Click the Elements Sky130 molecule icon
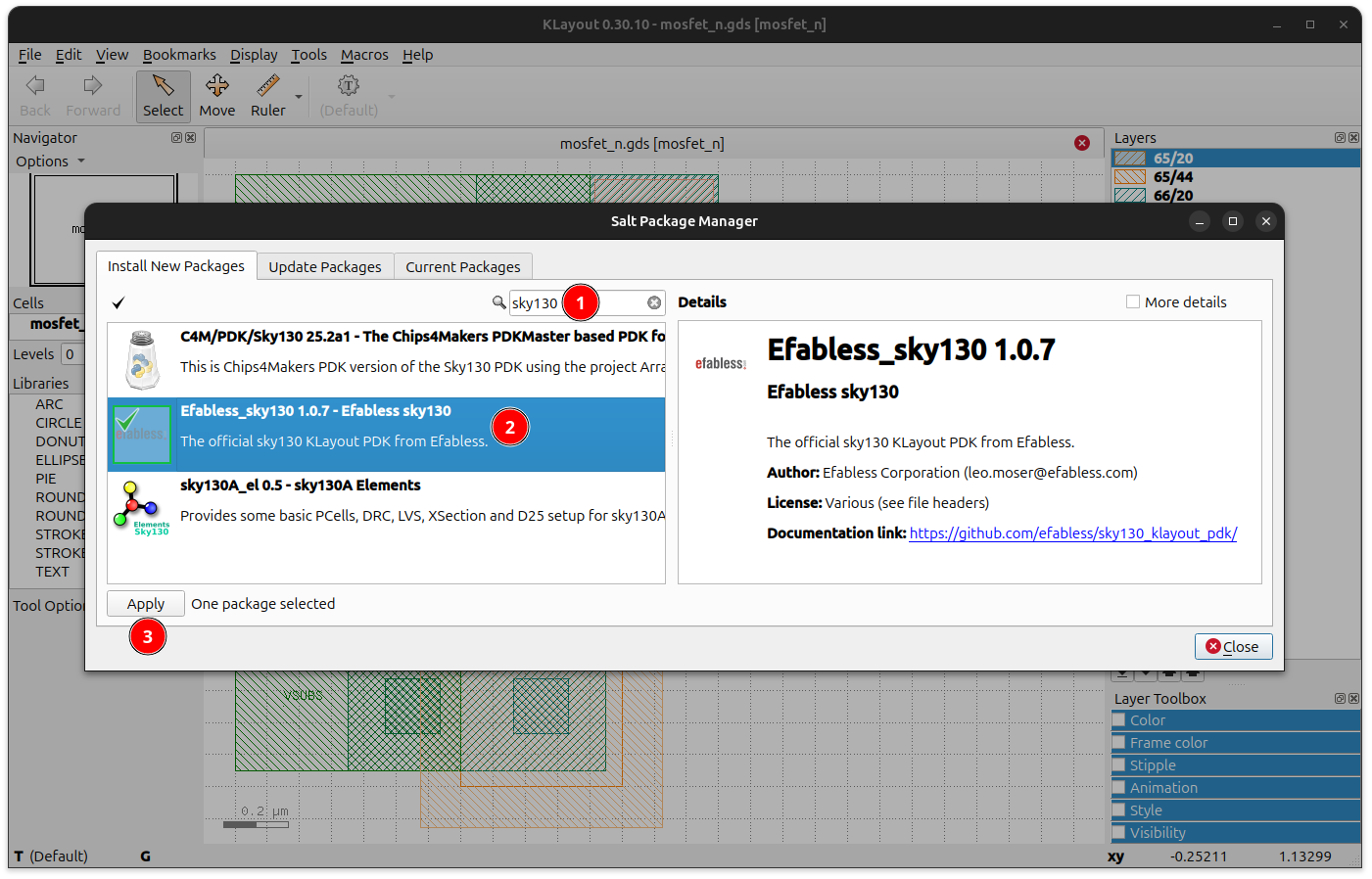The width and height of the screenshot is (1372, 879). [x=142, y=509]
